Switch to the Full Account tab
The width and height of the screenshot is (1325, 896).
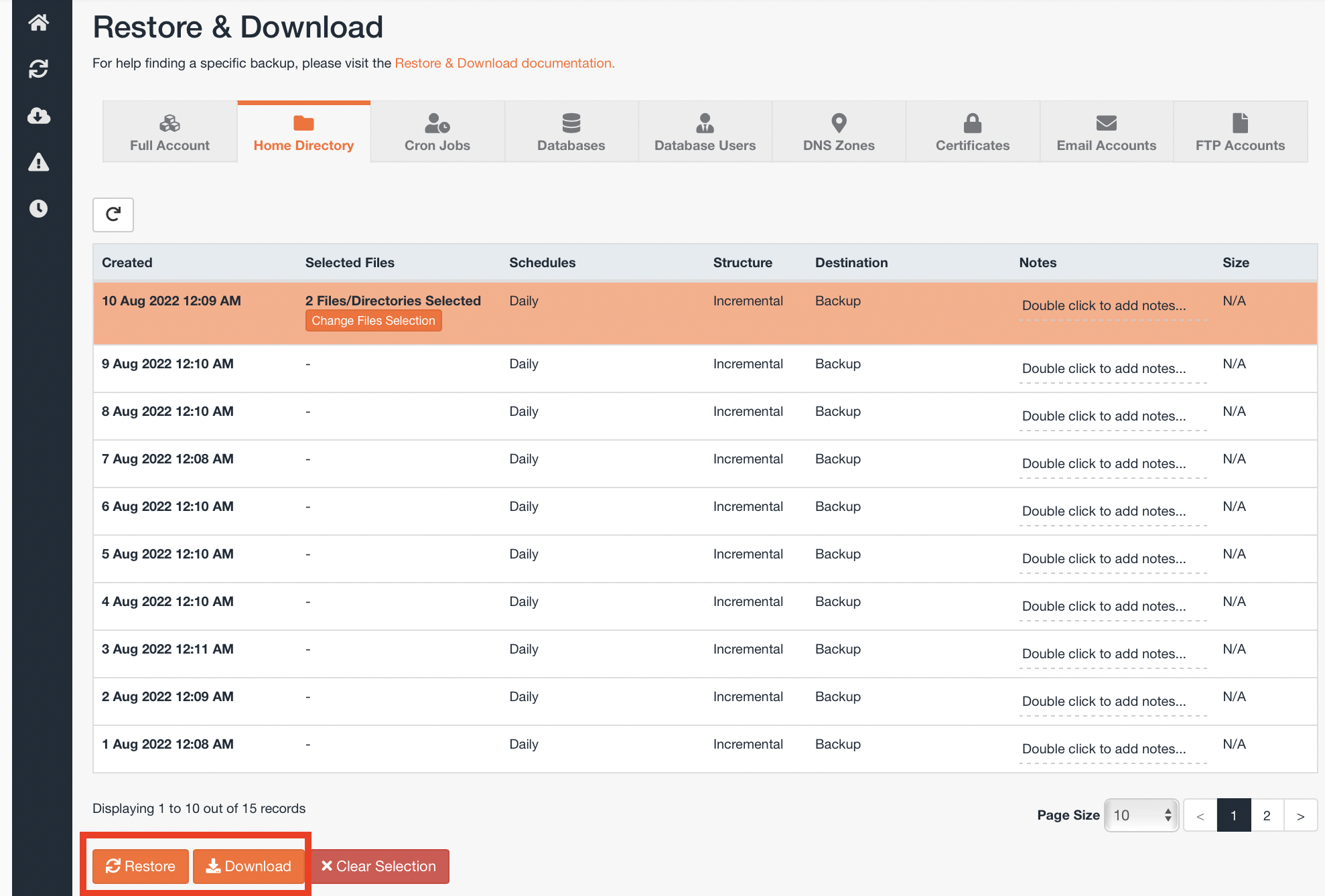[169, 133]
